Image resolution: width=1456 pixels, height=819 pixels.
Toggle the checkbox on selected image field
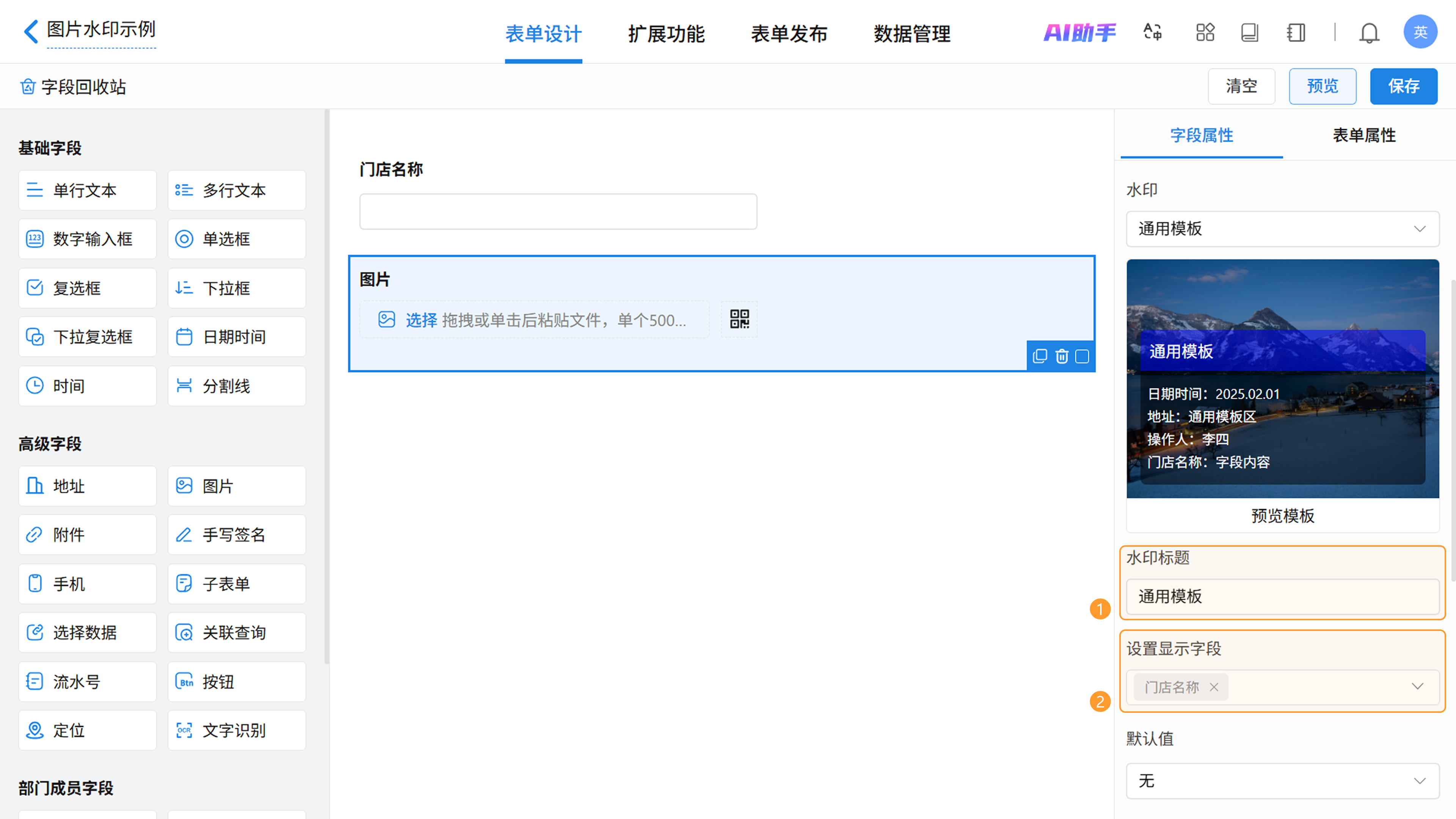click(x=1082, y=356)
